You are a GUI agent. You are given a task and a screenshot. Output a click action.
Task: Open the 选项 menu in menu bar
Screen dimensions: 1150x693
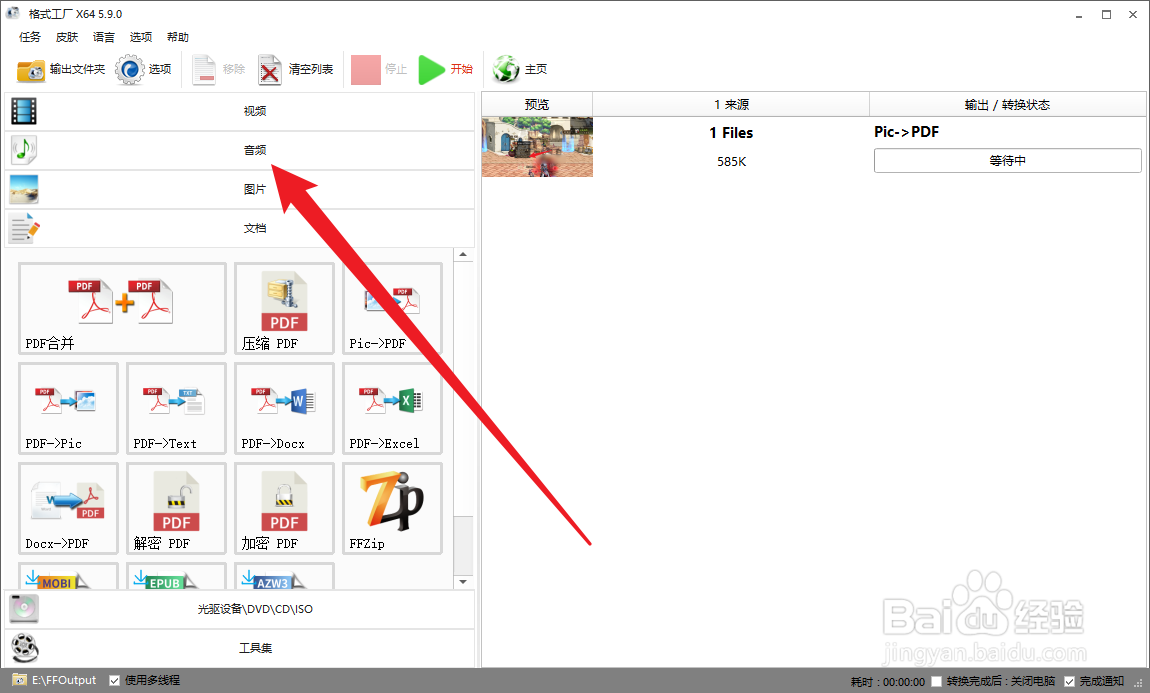(141, 37)
